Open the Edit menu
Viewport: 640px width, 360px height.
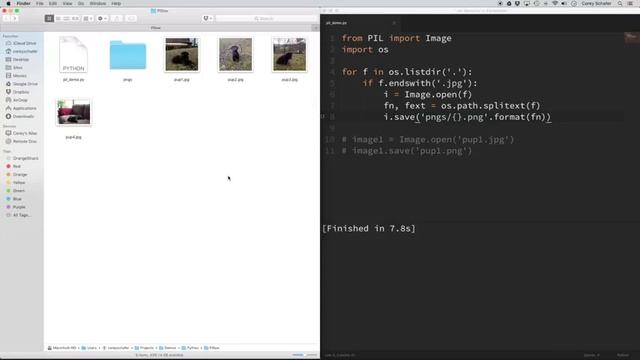pyautogui.click(x=53, y=3)
